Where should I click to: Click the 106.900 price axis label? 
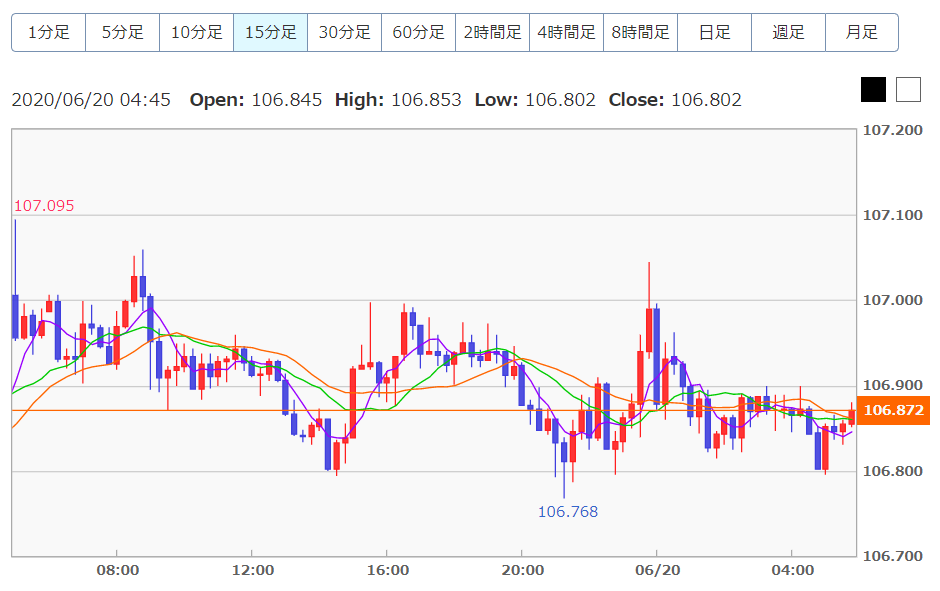[x=893, y=385]
